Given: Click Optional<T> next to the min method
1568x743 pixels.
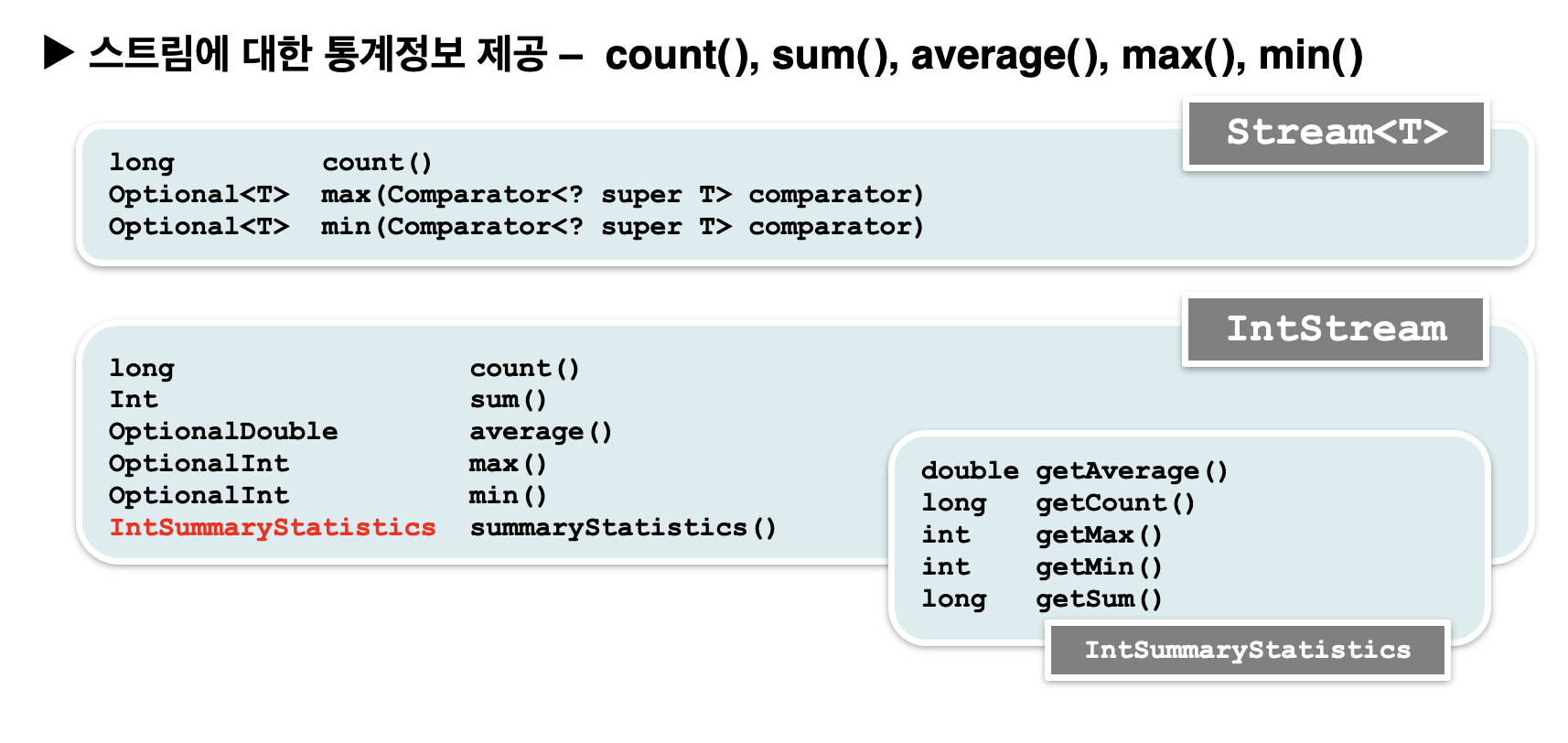Looking at the screenshot, I should tap(199, 227).
